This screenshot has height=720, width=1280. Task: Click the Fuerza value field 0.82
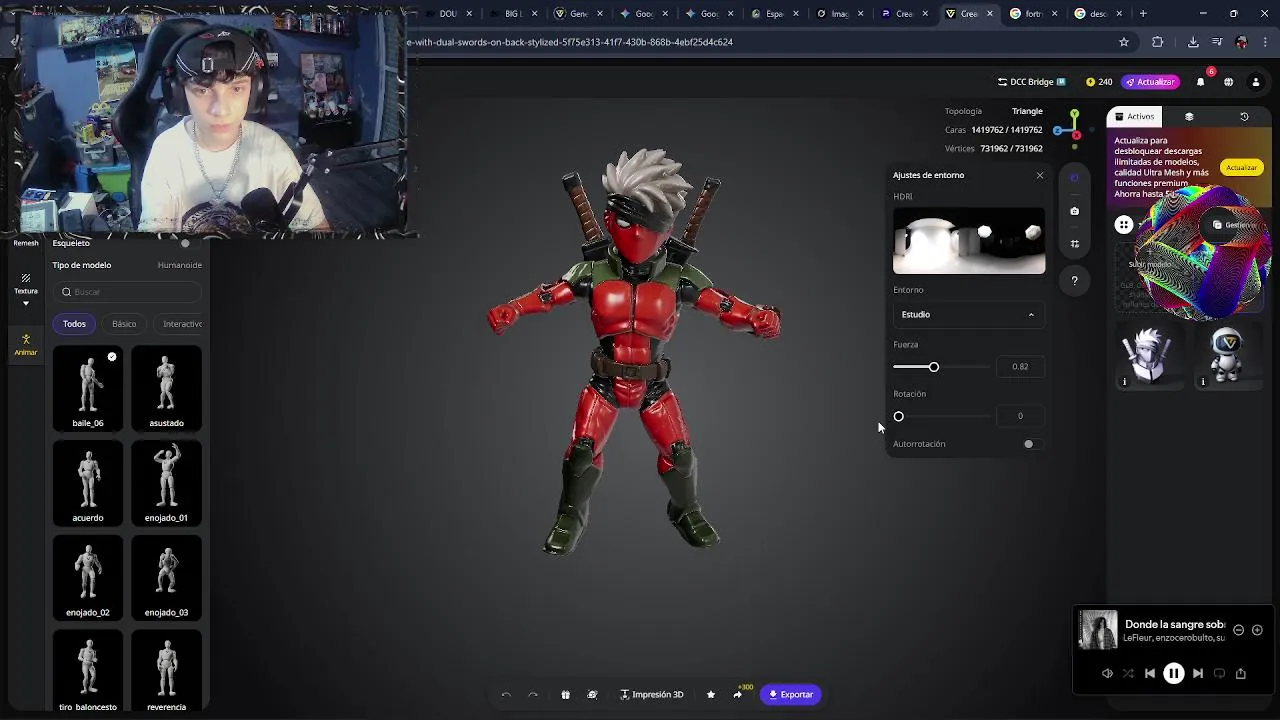coord(1020,367)
